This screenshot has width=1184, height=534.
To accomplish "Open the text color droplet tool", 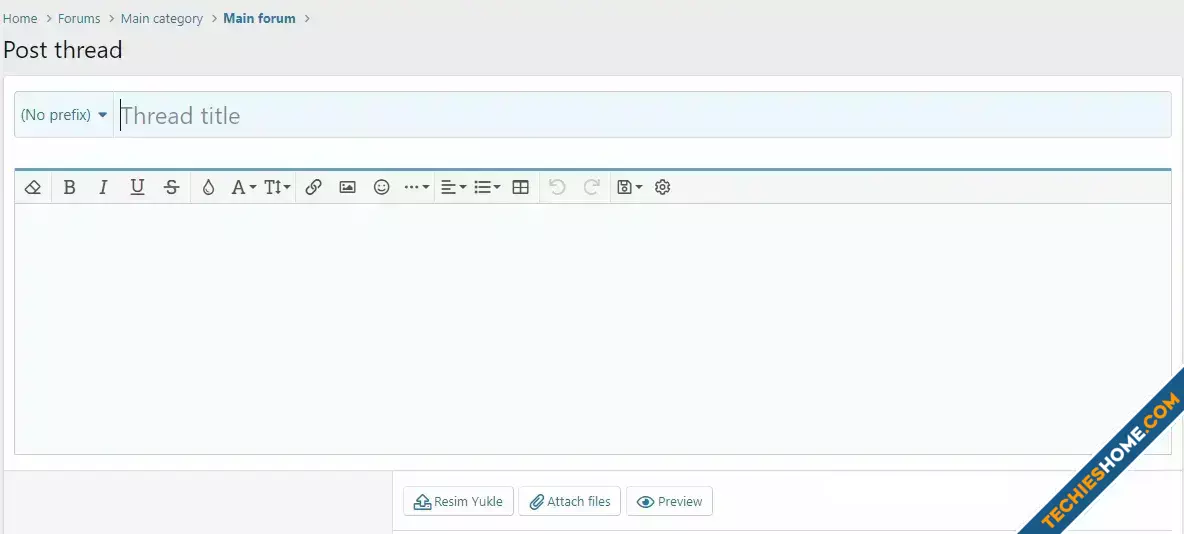I will coord(208,187).
